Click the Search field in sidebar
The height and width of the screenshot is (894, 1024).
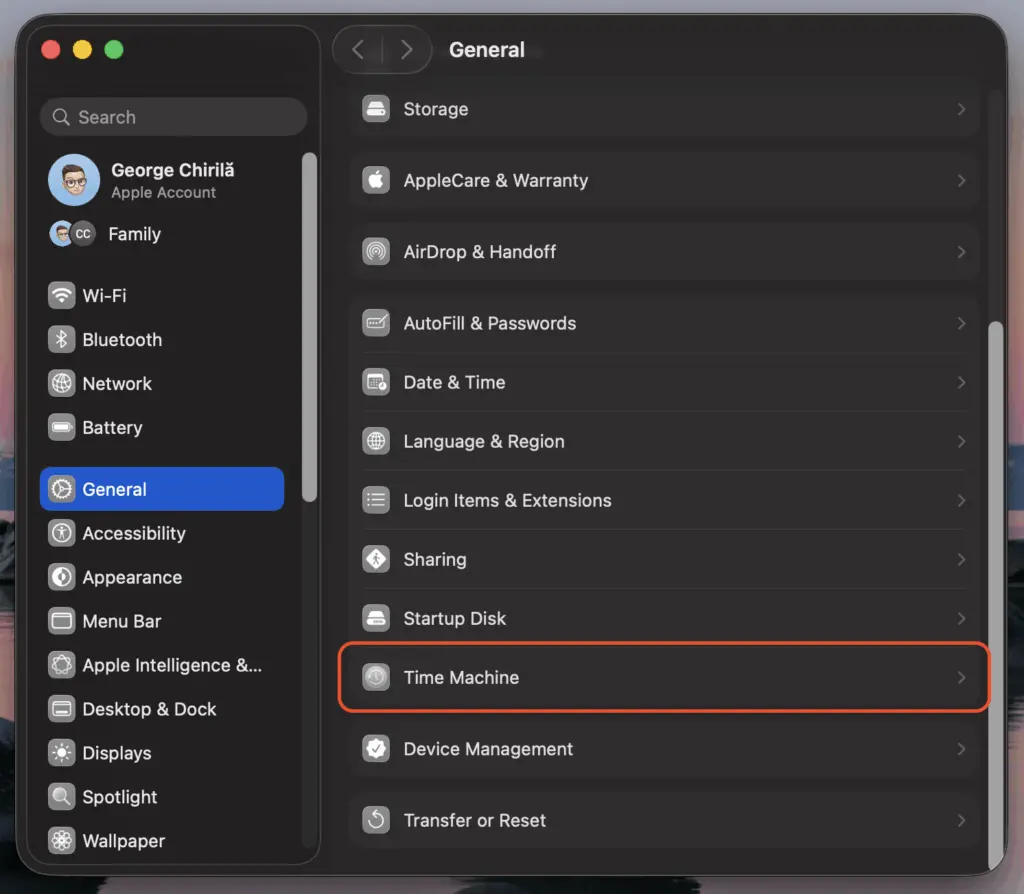[173, 117]
